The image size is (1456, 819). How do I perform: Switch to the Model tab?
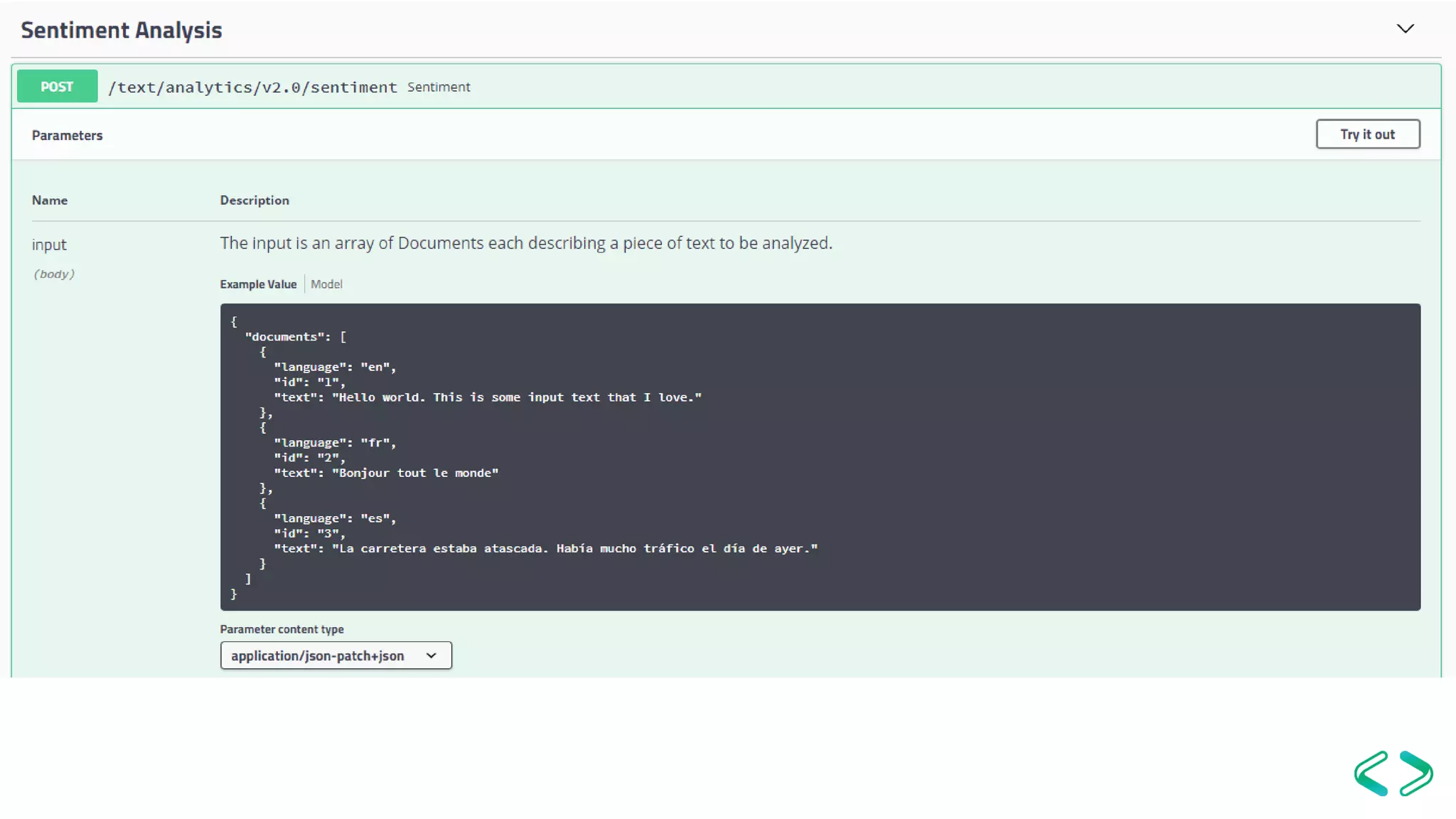[326, 284]
